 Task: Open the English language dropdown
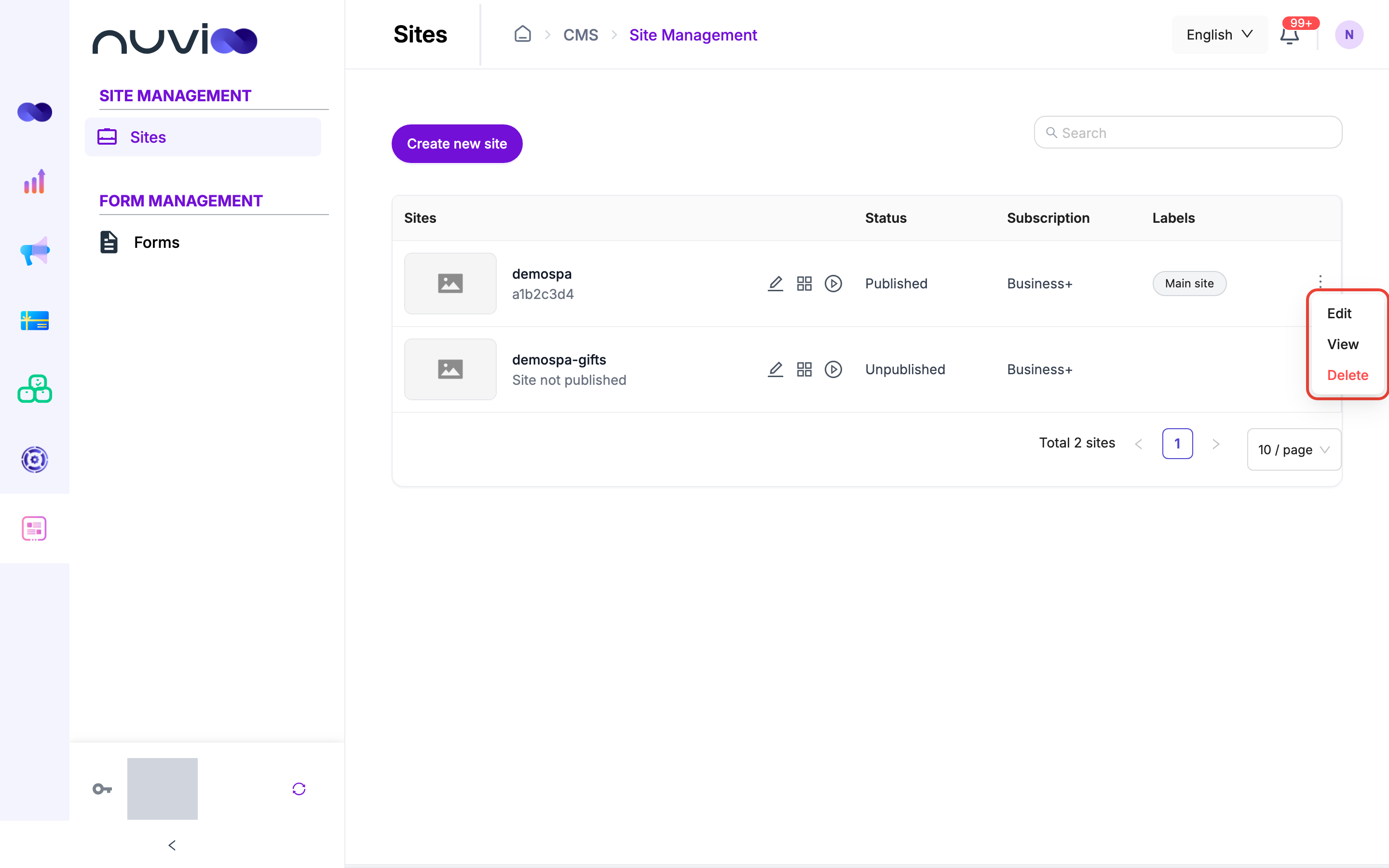[1220, 35]
